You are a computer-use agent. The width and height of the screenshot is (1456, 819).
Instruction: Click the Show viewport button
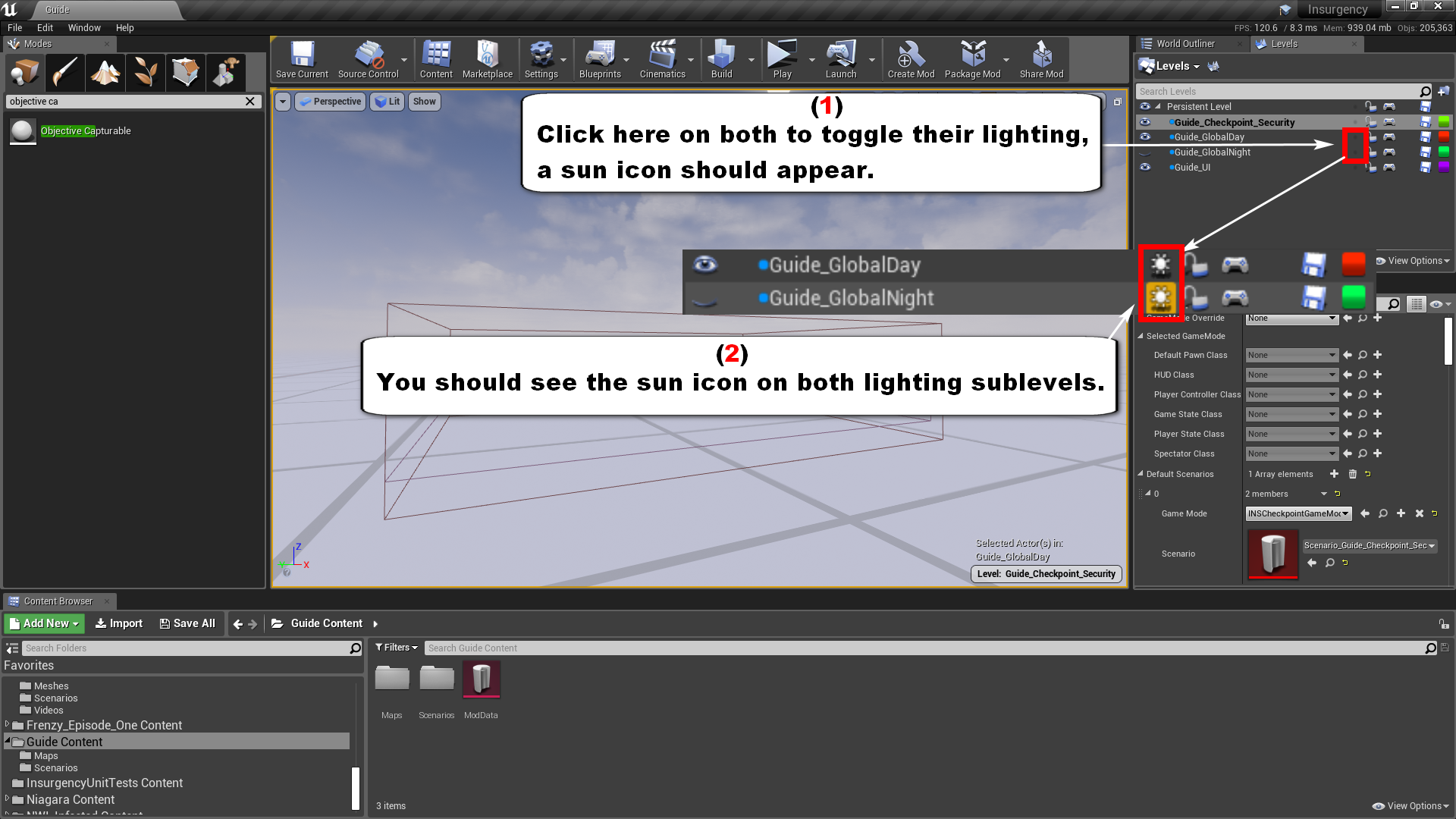click(x=425, y=102)
